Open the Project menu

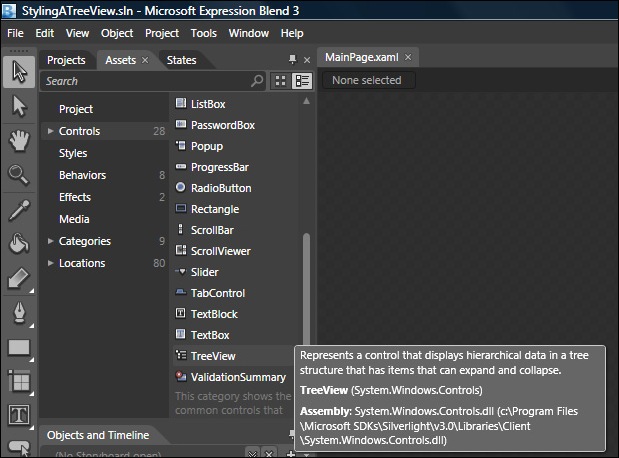click(162, 33)
